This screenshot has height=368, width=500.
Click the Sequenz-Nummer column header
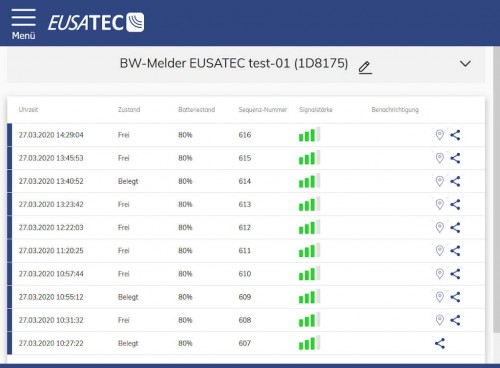[263, 110]
